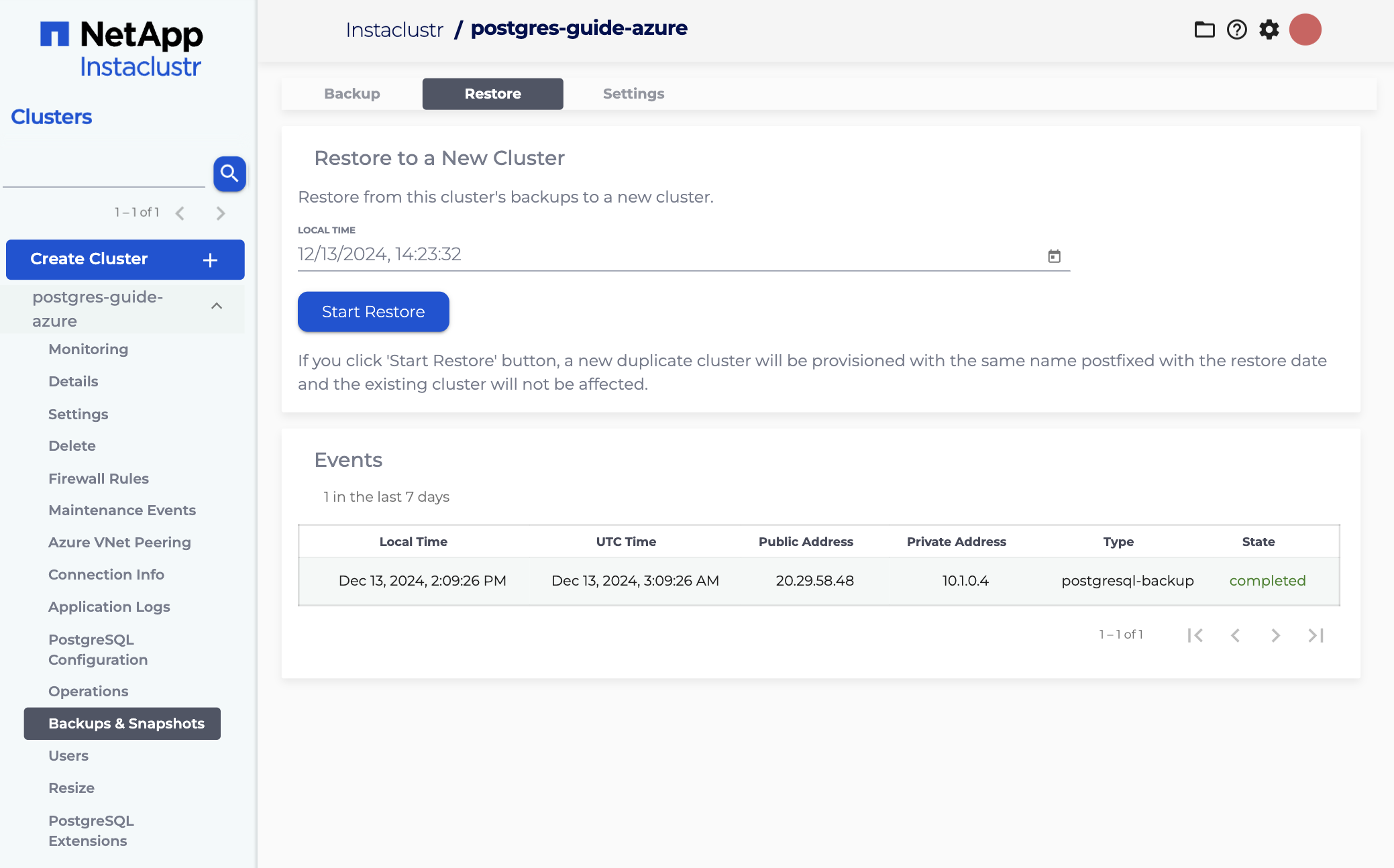Click next arrow in cluster list pagination
This screenshot has height=868, width=1394.
coord(221,213)
